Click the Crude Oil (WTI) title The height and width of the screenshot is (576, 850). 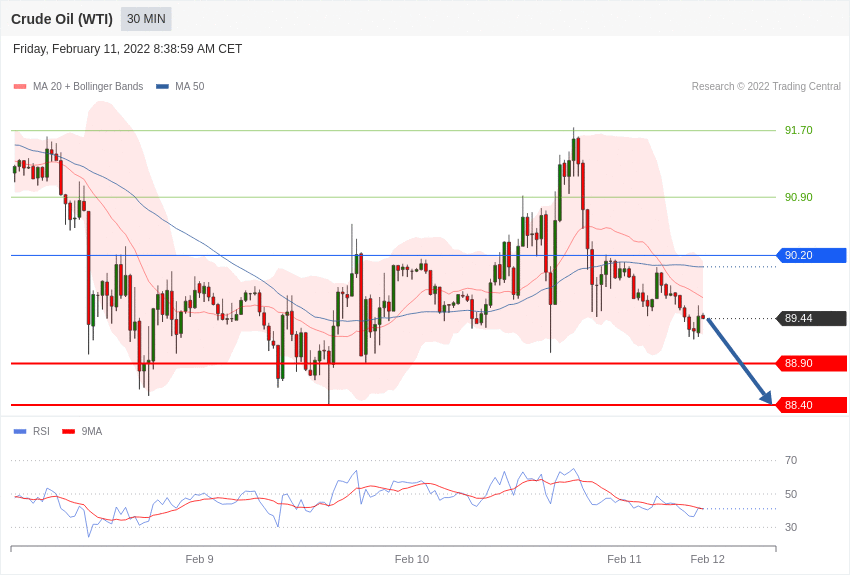pos(62,19)
